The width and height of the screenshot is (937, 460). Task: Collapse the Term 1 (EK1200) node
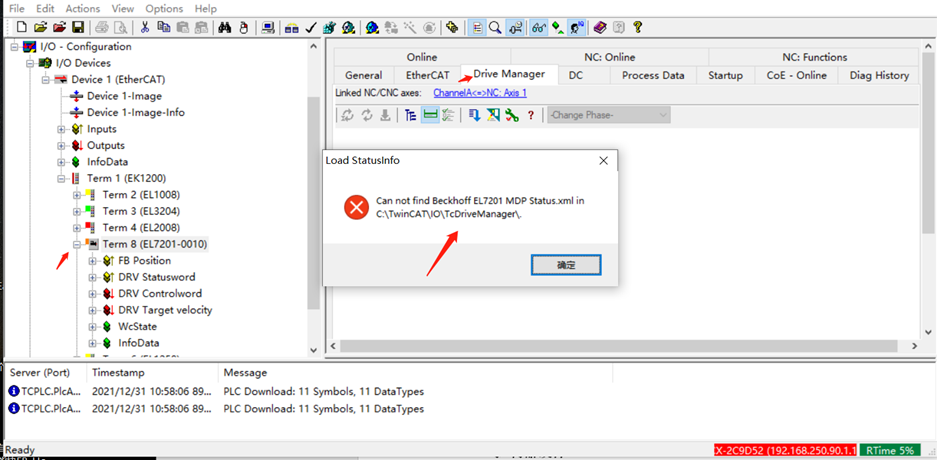tap(61, 178)
